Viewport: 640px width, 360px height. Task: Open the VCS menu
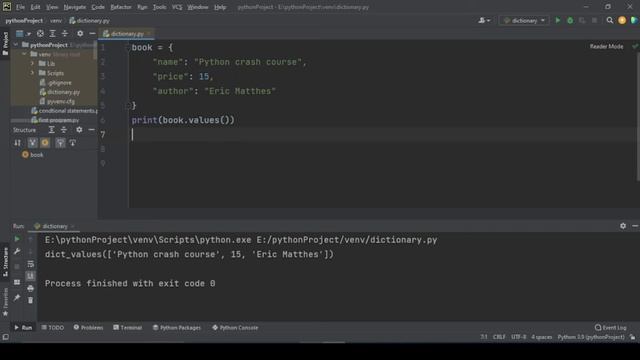[x=177, y=7]
